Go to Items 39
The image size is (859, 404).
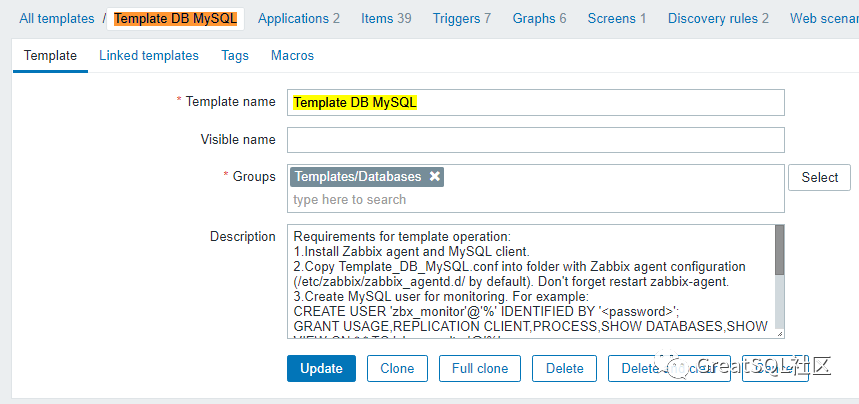386,18
